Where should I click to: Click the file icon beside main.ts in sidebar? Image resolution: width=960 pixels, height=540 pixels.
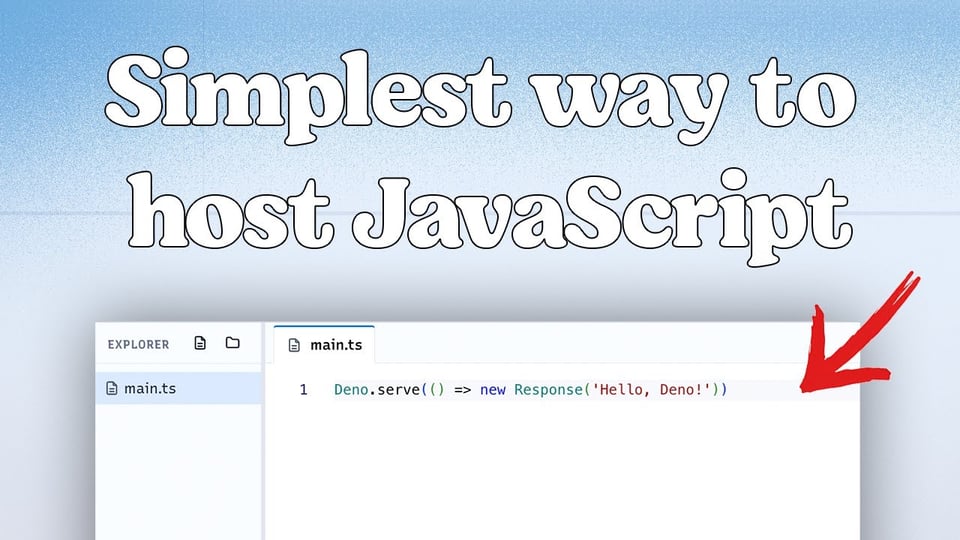[112, 388]
